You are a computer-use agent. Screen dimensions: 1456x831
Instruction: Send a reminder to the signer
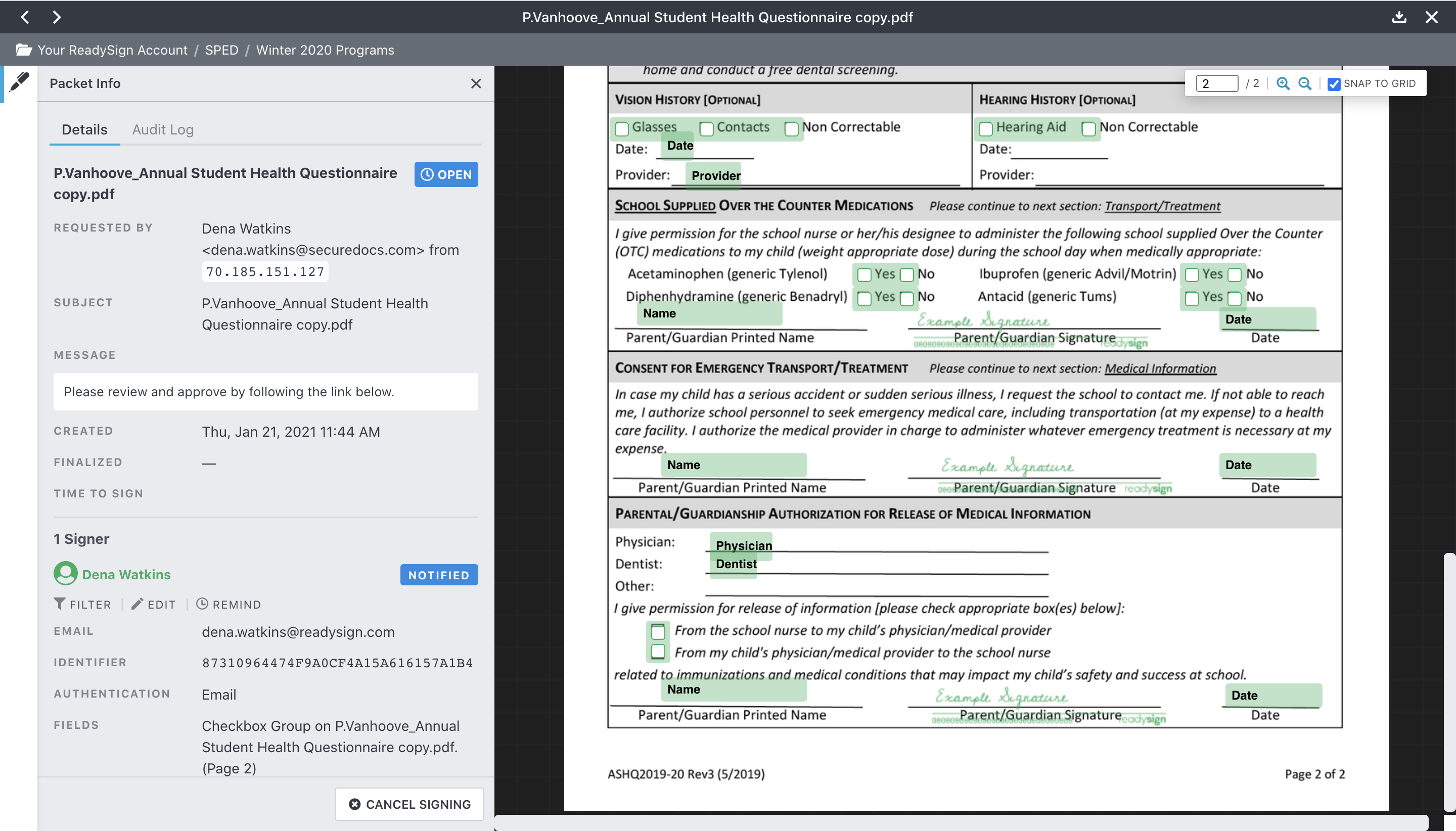(229, 605)
